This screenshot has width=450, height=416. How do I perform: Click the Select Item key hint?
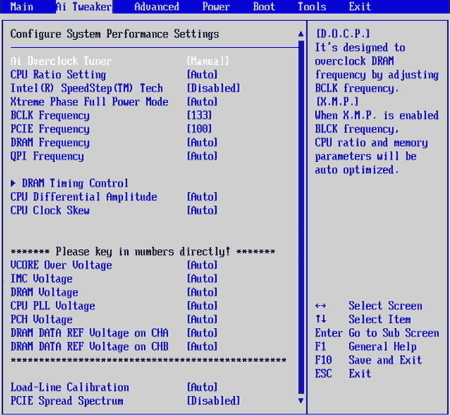(x=363, y=320)
